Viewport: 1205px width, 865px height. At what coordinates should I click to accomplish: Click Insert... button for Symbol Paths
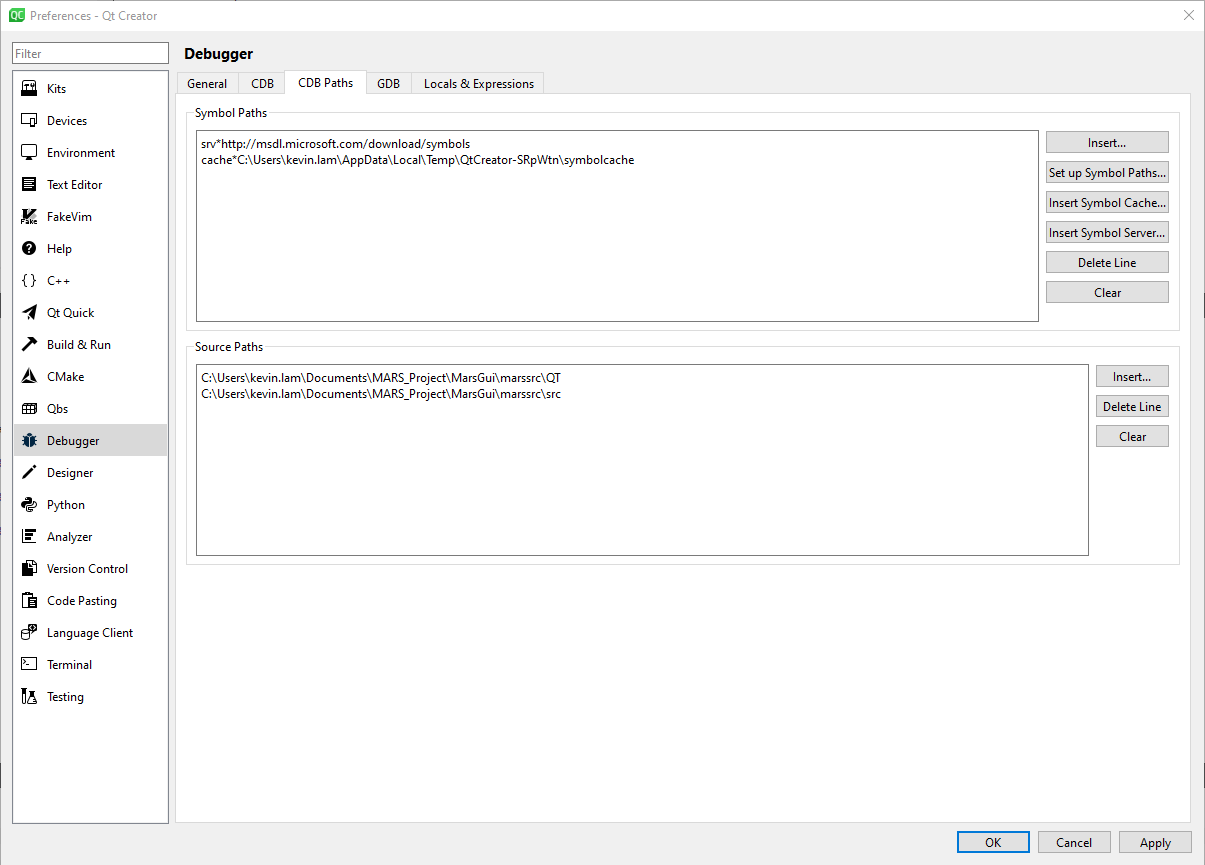1107,142
